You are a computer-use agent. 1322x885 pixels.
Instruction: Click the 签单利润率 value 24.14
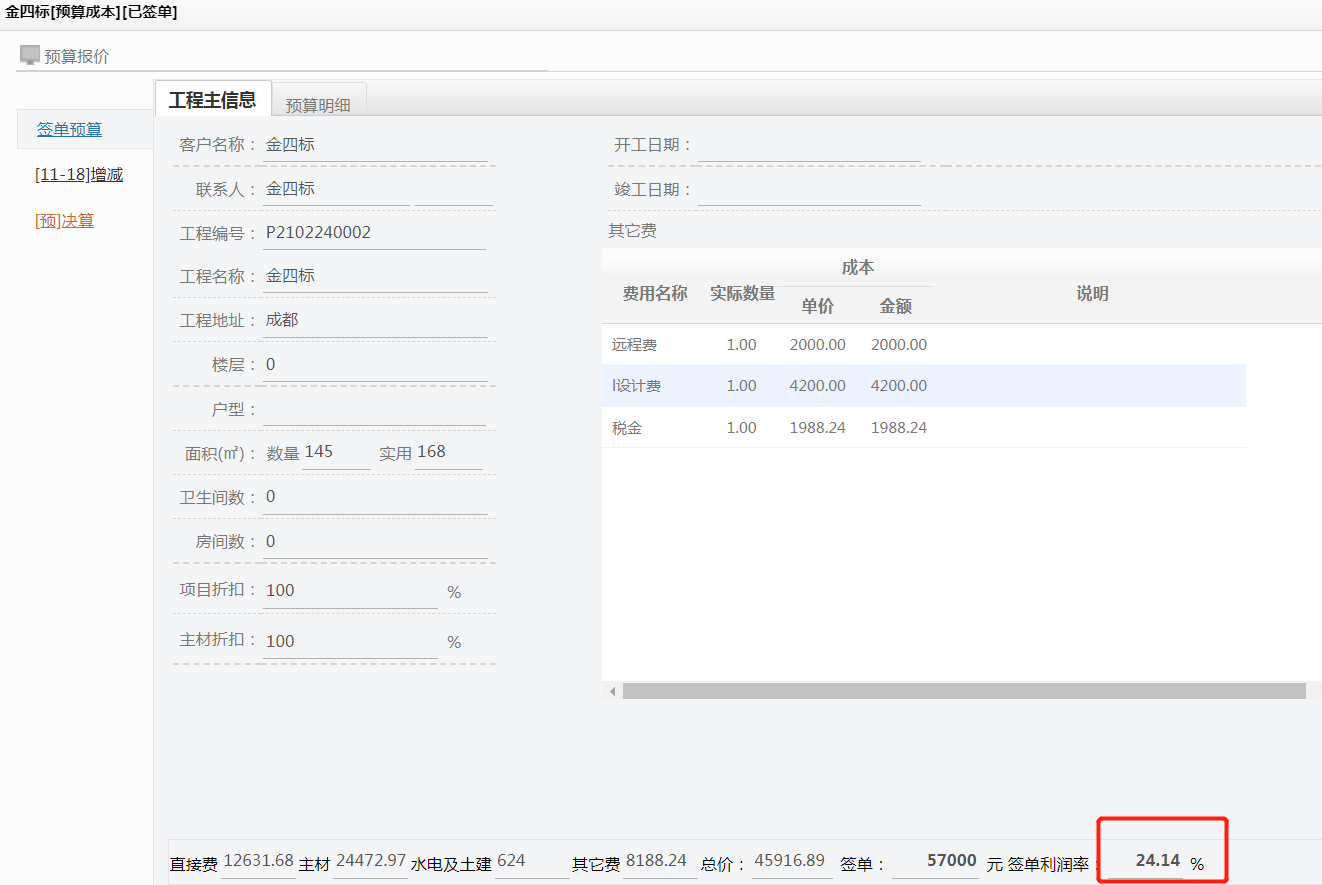coord(1148,860)
